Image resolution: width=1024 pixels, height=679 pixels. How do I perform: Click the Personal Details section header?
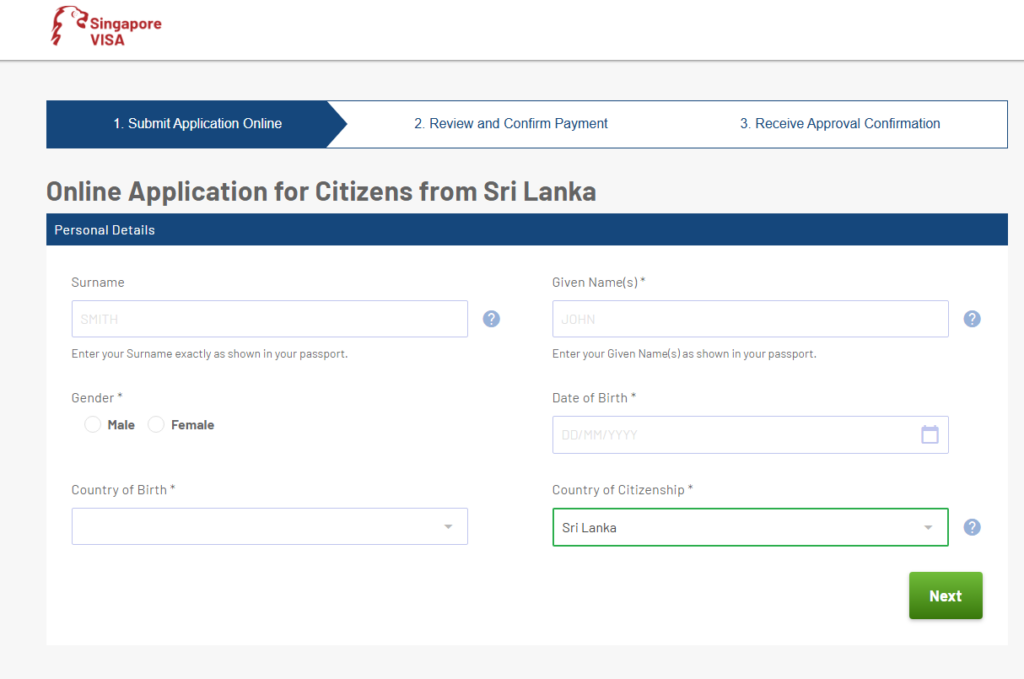click(105, 230)
